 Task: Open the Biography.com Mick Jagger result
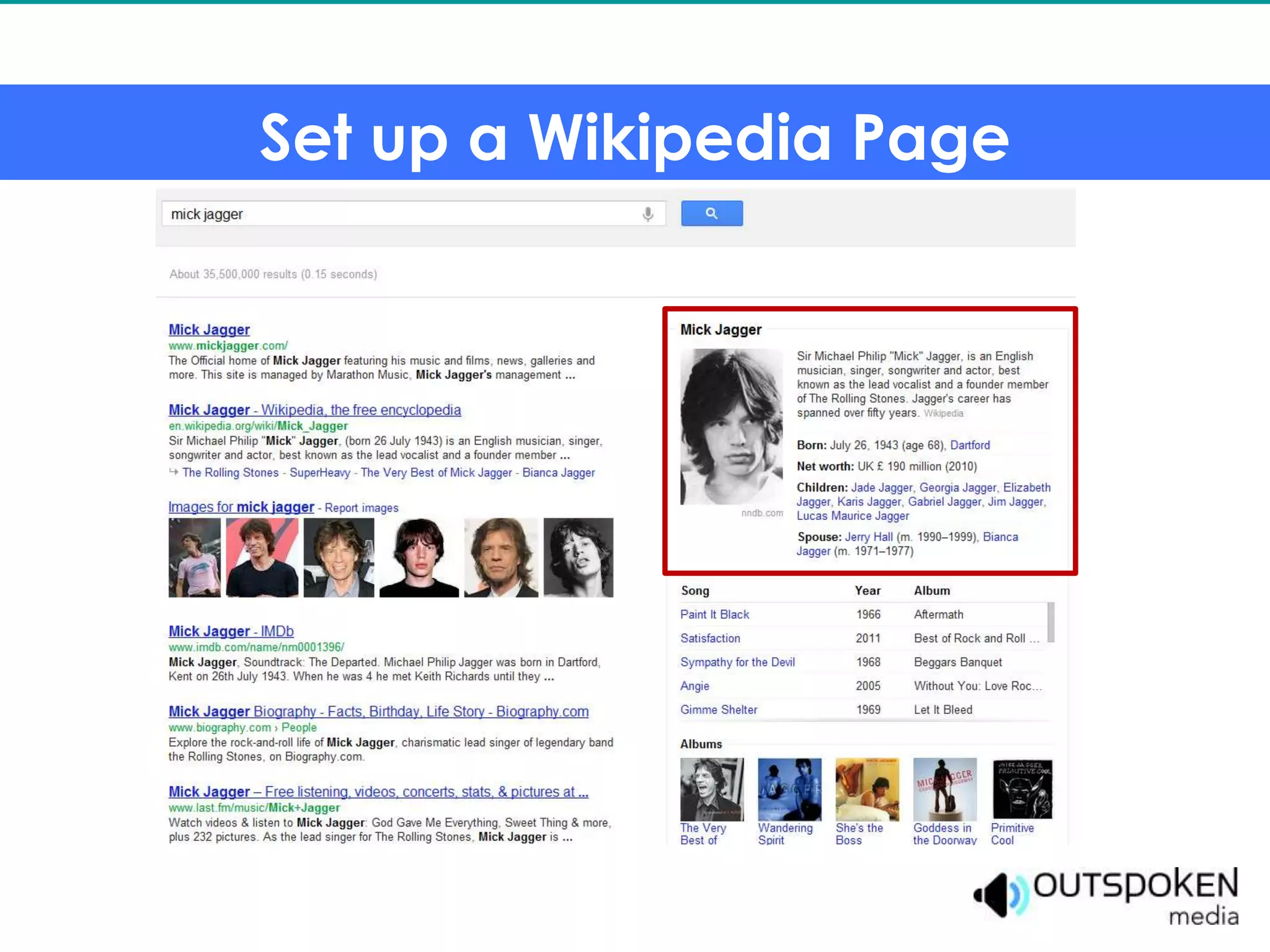379,712
